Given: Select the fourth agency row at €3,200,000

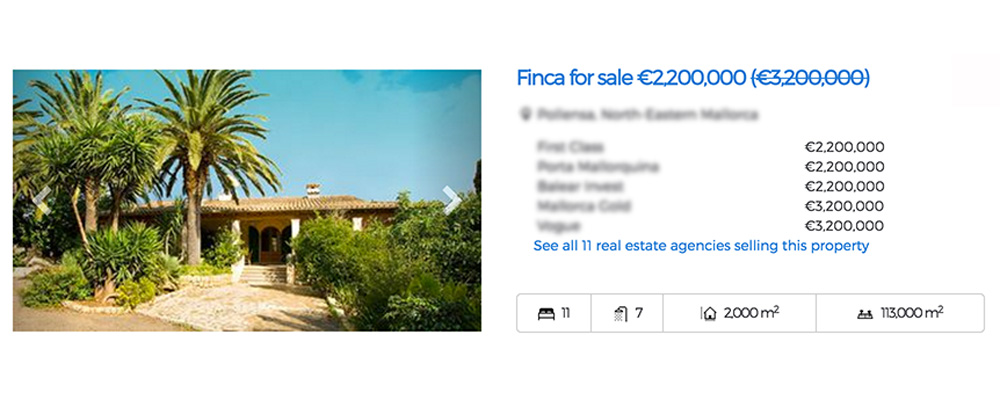Looking at the screenshot, I should click(x=710, y=207).
